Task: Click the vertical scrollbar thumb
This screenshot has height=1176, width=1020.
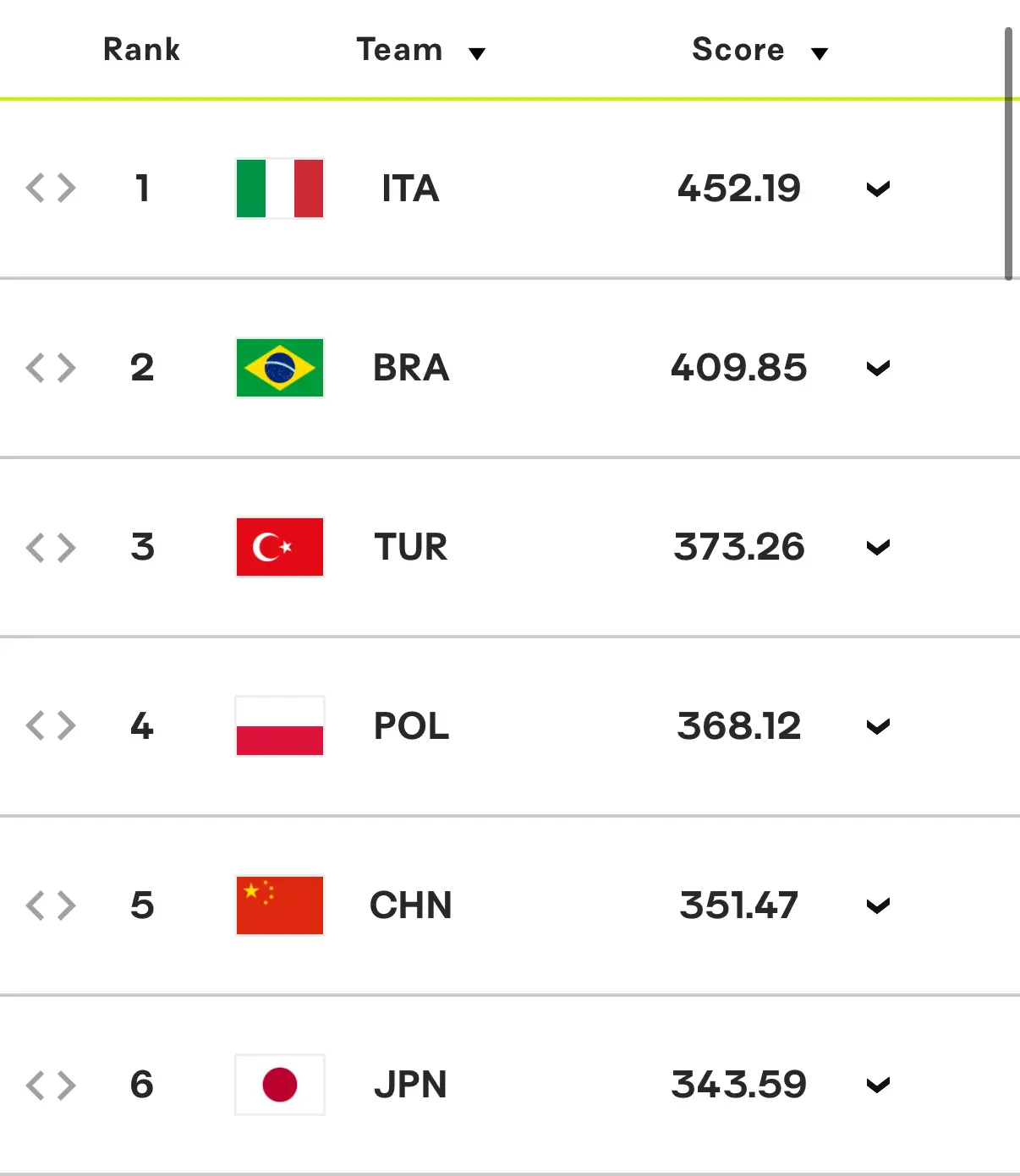Action: 1008,154
